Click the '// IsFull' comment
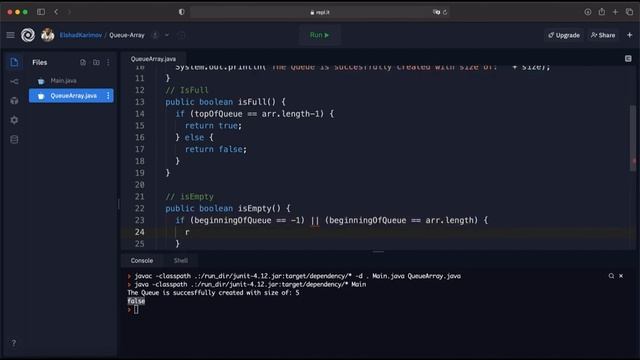Viewport: 640px width, 360px height. [x=187, y=90]
